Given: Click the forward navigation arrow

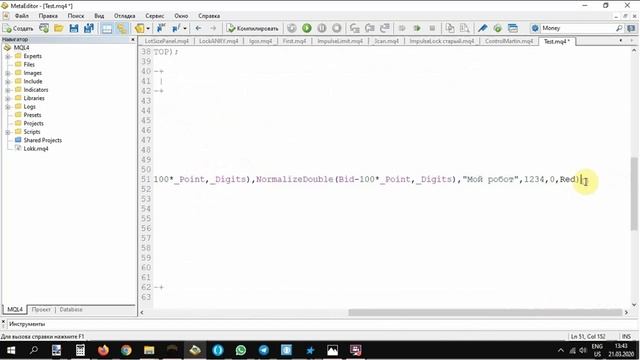Looking at the screenshot, I should 213,28.
